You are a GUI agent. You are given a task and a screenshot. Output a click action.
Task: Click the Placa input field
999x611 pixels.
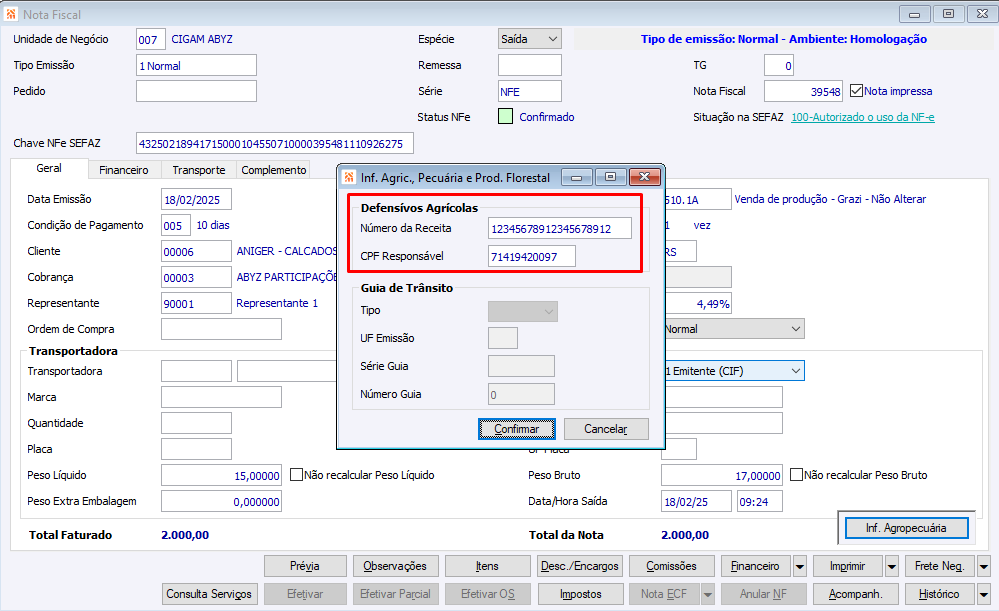(x=196, y=449)
